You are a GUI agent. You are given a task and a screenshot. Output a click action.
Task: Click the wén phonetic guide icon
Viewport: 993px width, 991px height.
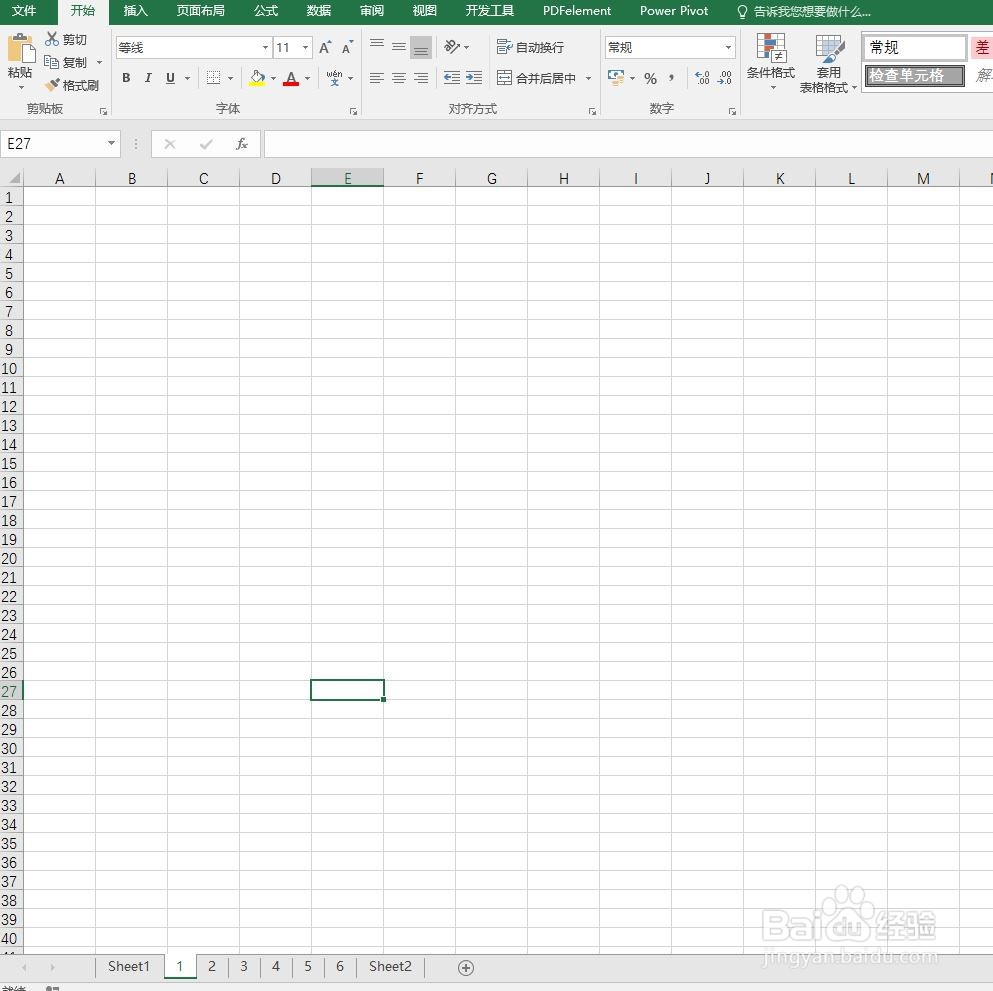pos(334,78)
